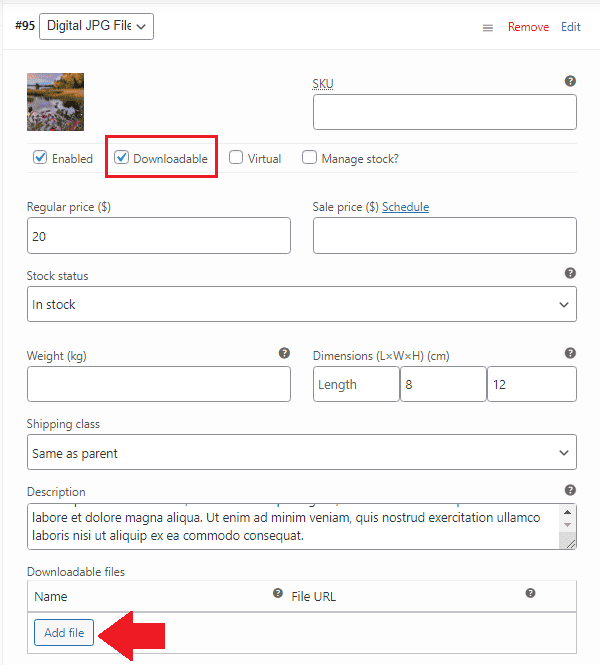Click help icon beside downloadable file Name
This screenshot has width=600, height=665.
click(x=278, y=593)
